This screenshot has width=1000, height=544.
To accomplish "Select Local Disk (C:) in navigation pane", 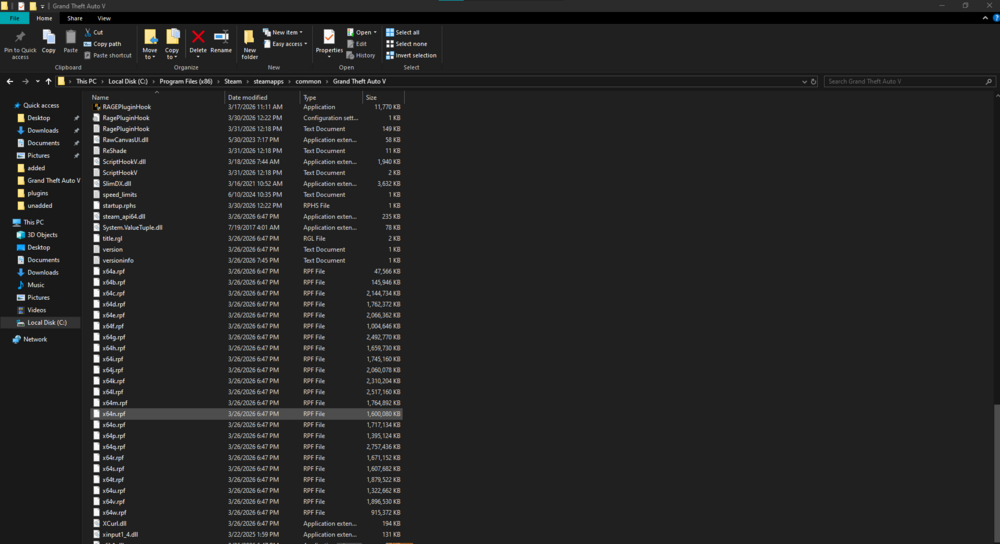I will 47,323.
